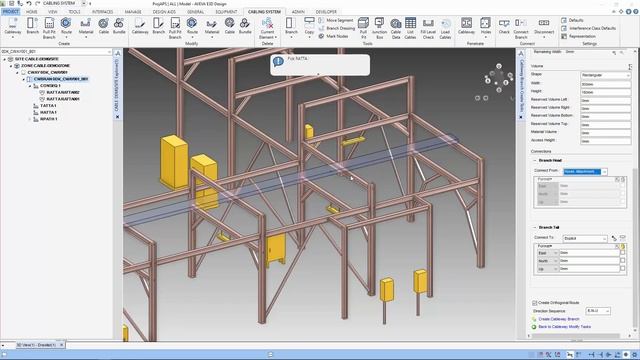Tick the Branch Tail Up checkbox
Screen dimensions: 640x360
point(622,269)
